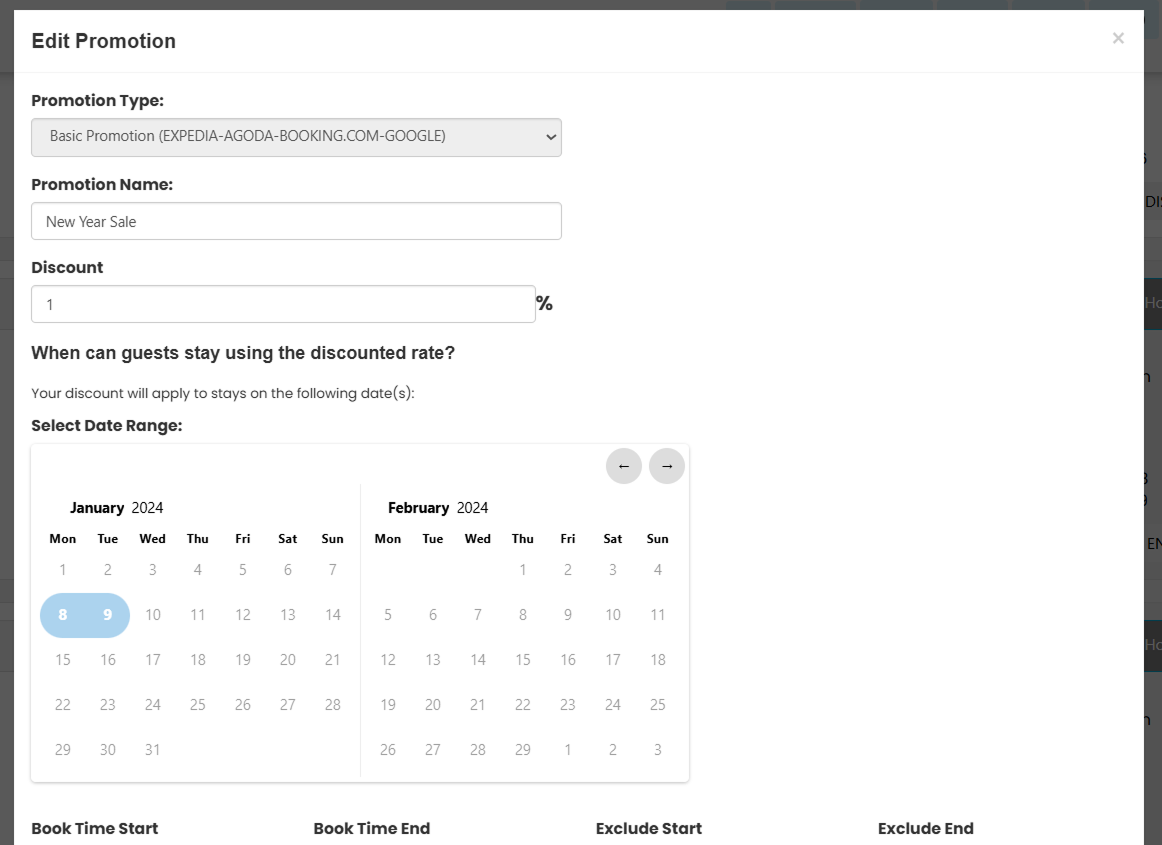This screenshot has width=1162, height=845.
Task: Select January 12 in the calendar
Action: pos(243,614)
